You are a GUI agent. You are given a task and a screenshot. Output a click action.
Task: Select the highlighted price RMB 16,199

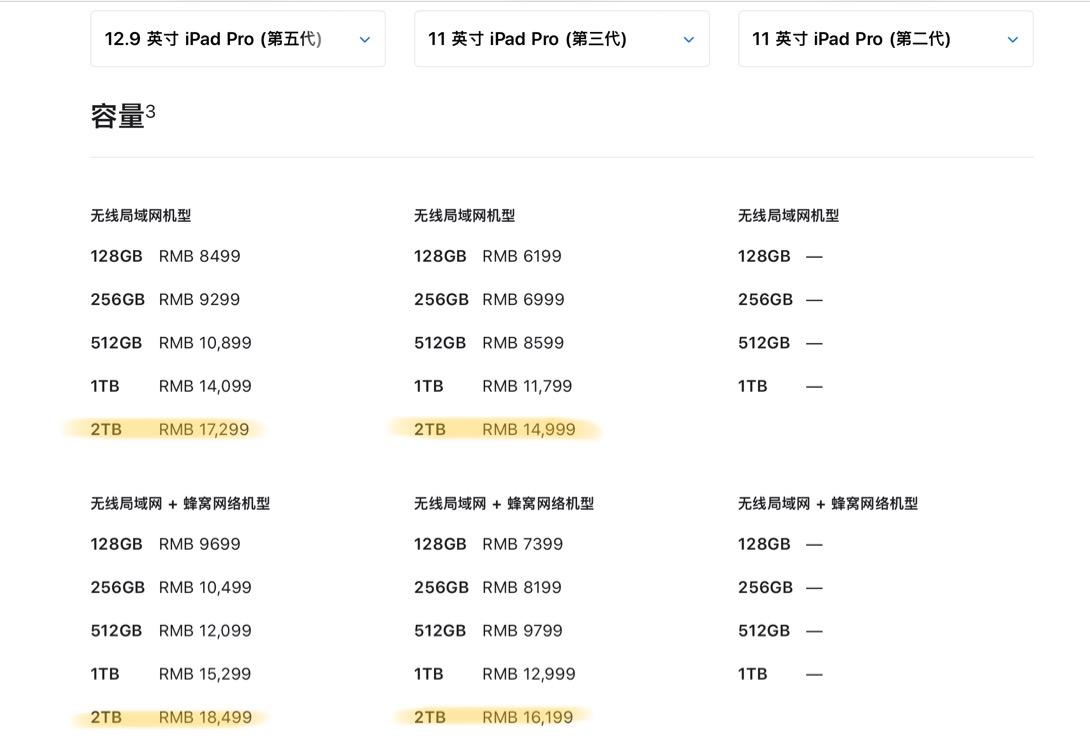pyautogui.click(x=528, y=717)
